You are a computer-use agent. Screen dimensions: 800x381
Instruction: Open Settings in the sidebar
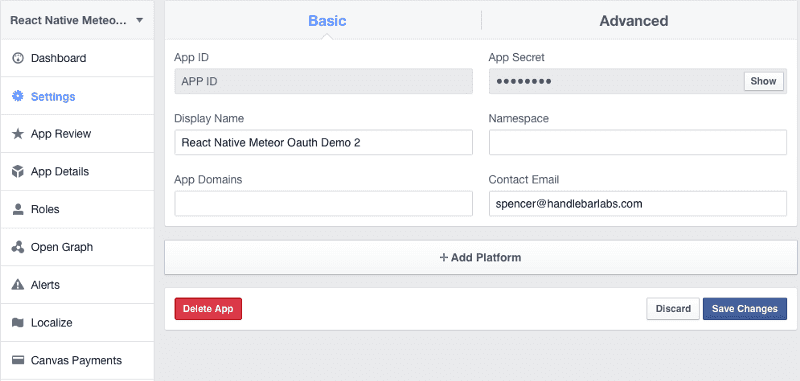click(x=77, y=96)
